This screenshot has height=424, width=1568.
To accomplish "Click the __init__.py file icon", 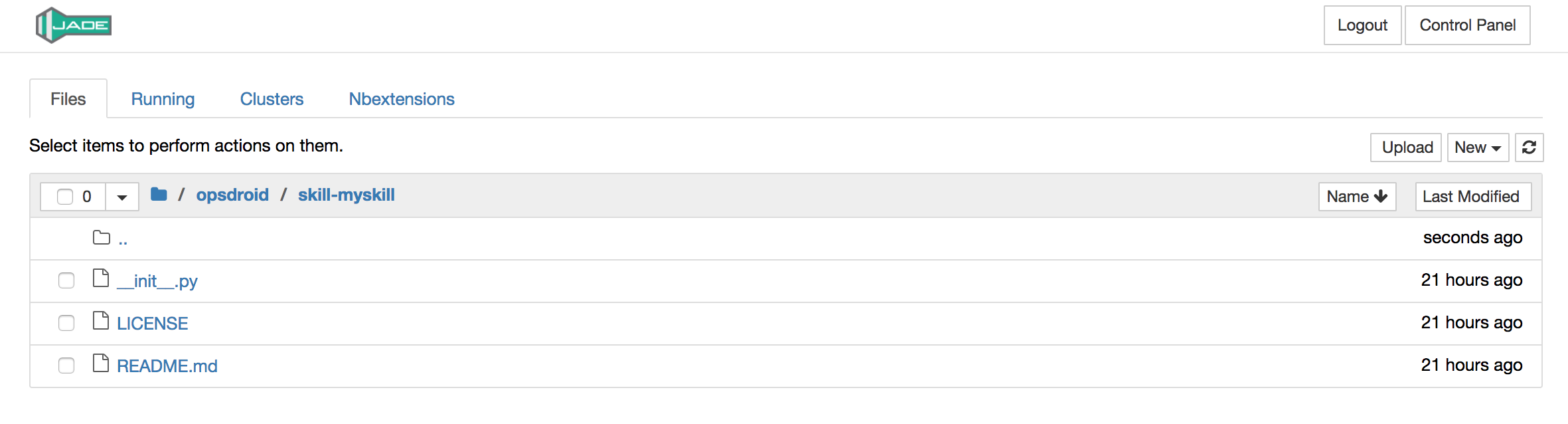I will [101, 278].
